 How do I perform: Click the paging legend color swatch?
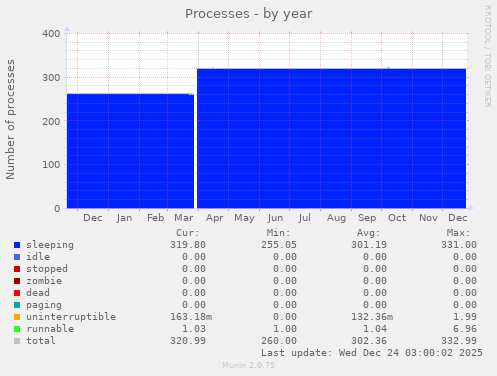point(17,305)
